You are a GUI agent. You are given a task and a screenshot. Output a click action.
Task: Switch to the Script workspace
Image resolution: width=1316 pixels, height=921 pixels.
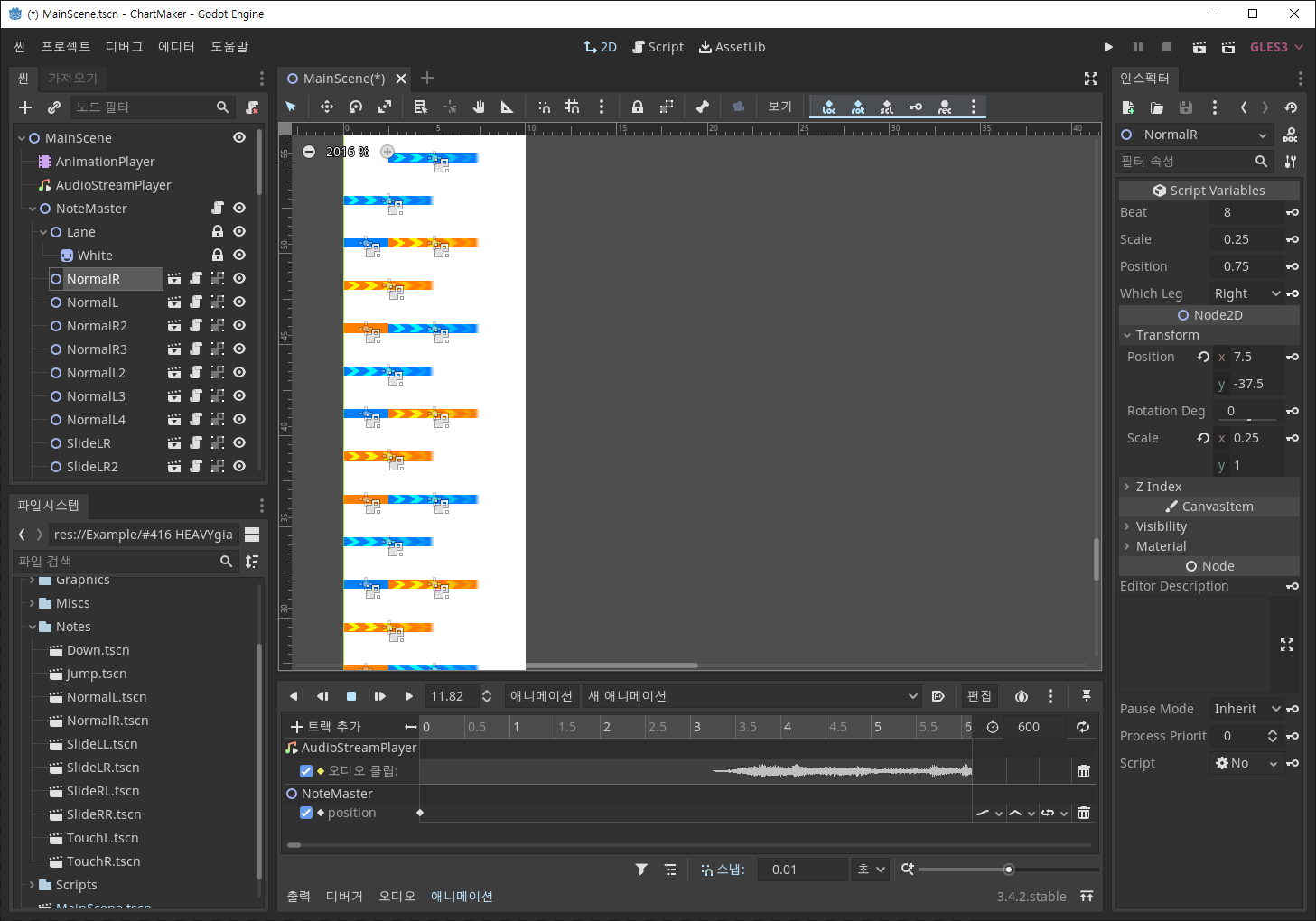click(658, 47)
